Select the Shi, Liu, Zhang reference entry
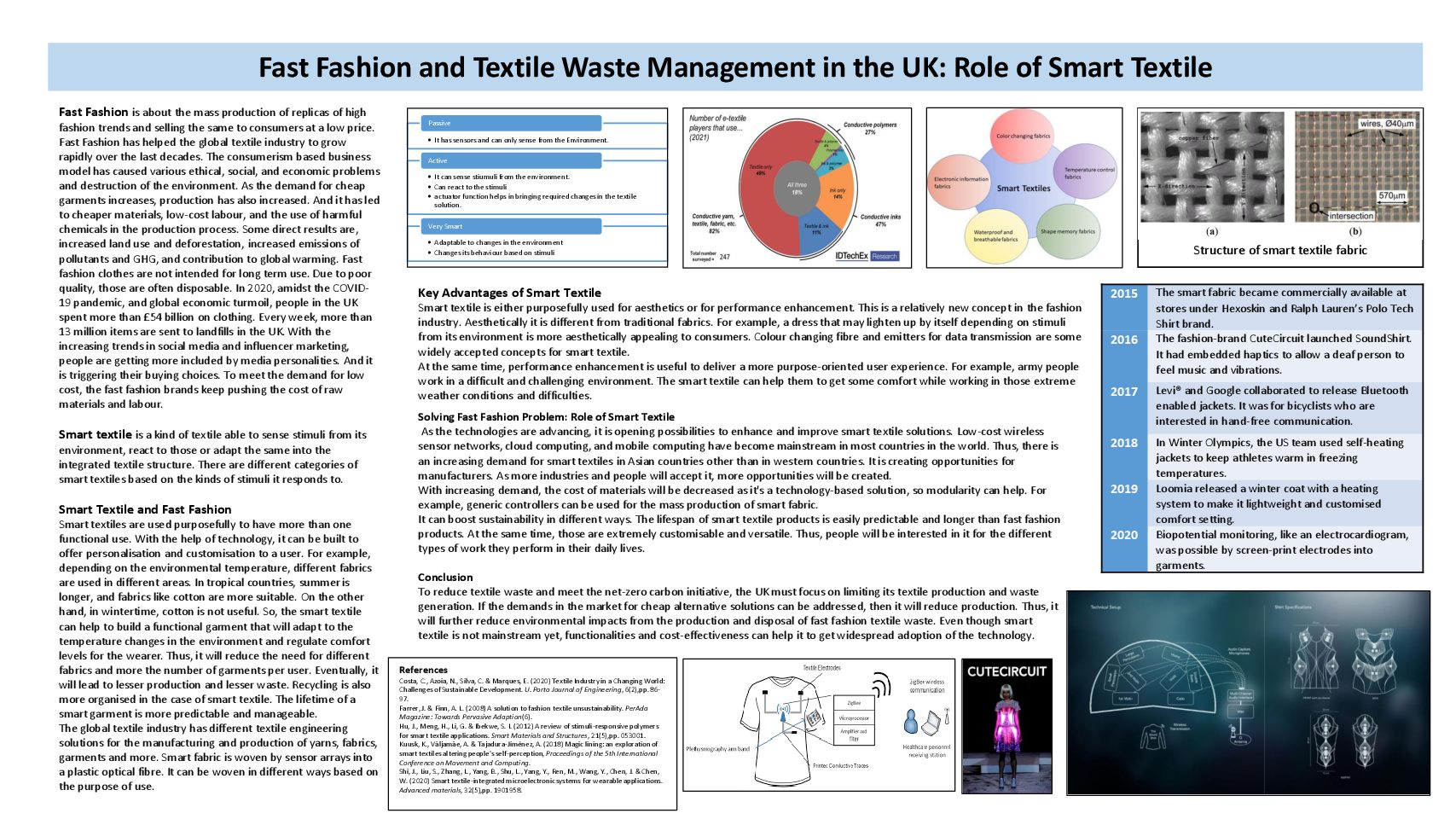Image resolution: width=1456 pixels, height=819 pixels. (x=530, y=781)
